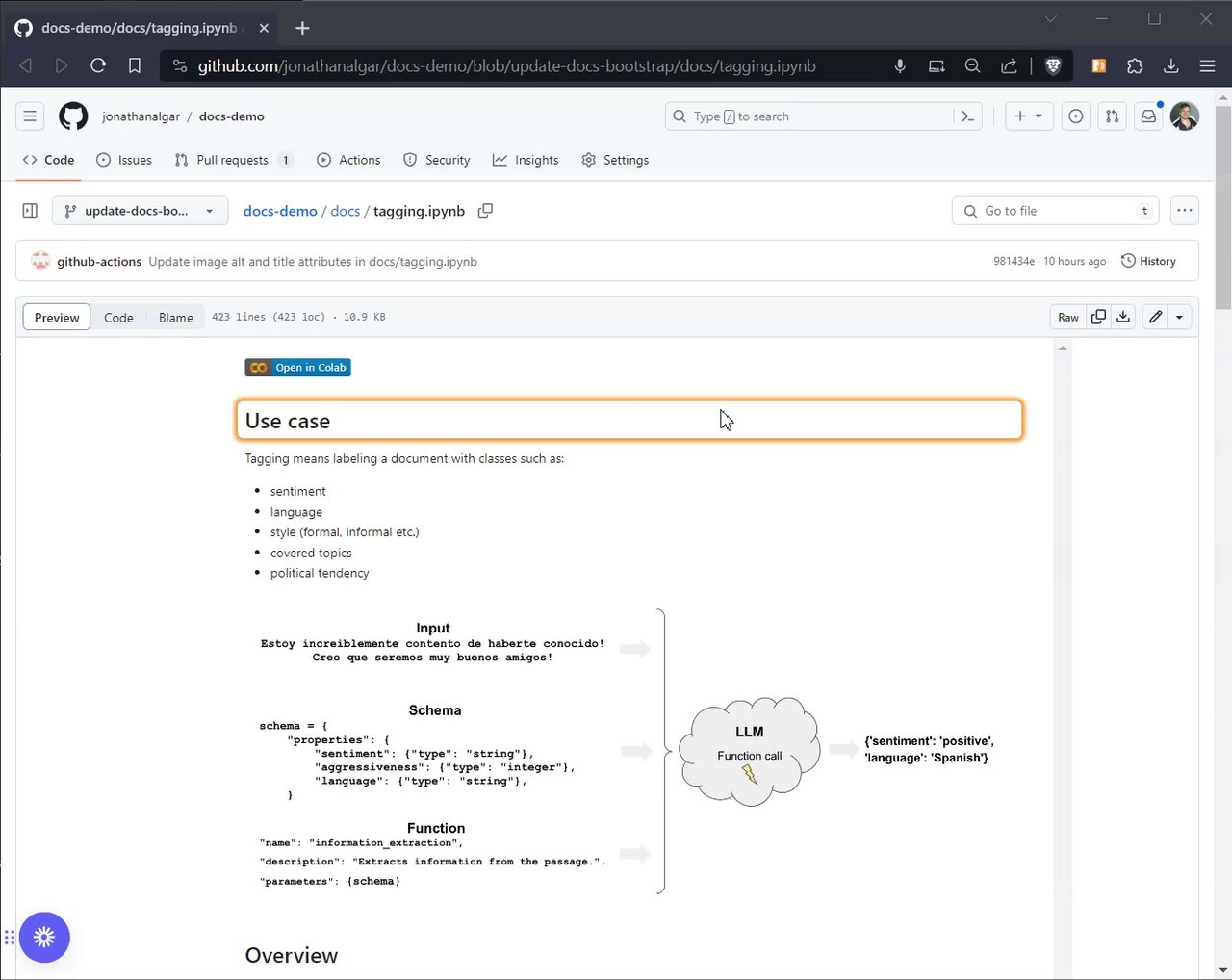Open the notebook in Colab
This screenshot has height=980, width=1232.
pos(297,368)
